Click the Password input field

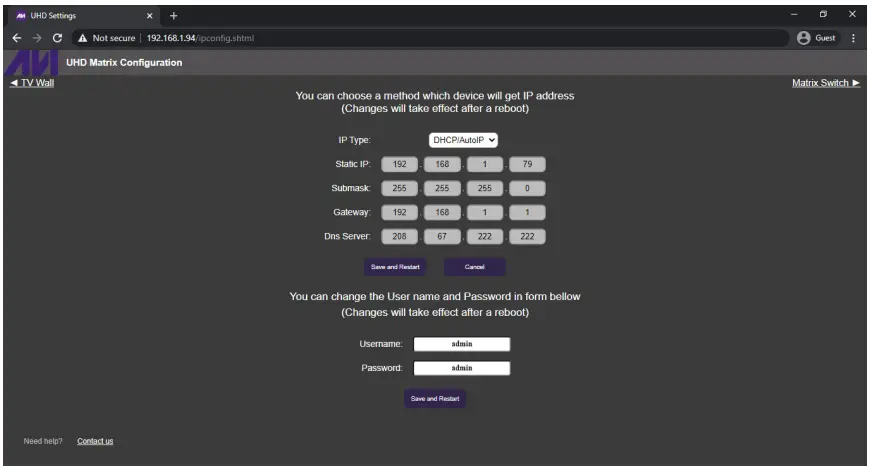(462, 368)
